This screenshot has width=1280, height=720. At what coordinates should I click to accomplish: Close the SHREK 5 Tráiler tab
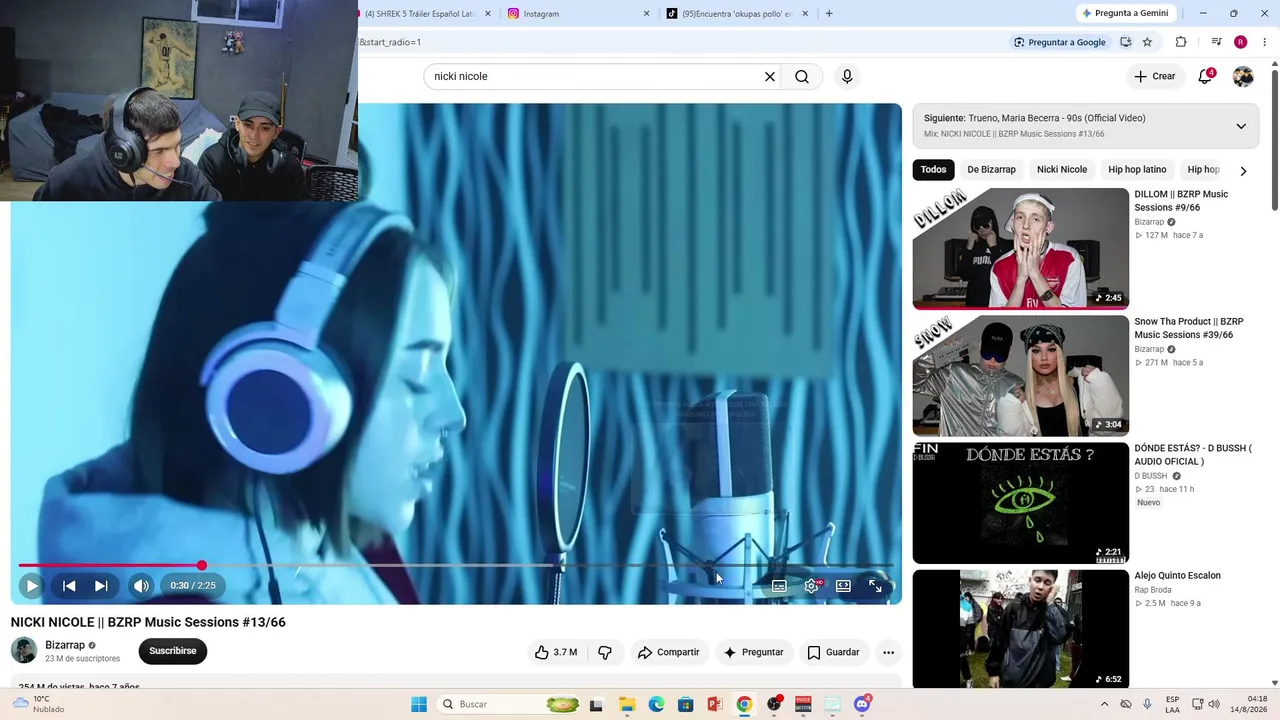(x=488, y=14)
